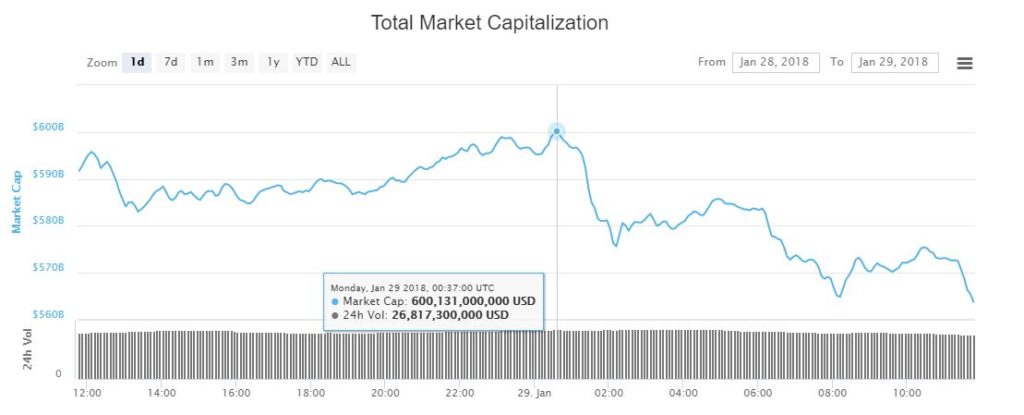Switch zoom to 7d range

(171, 62)
